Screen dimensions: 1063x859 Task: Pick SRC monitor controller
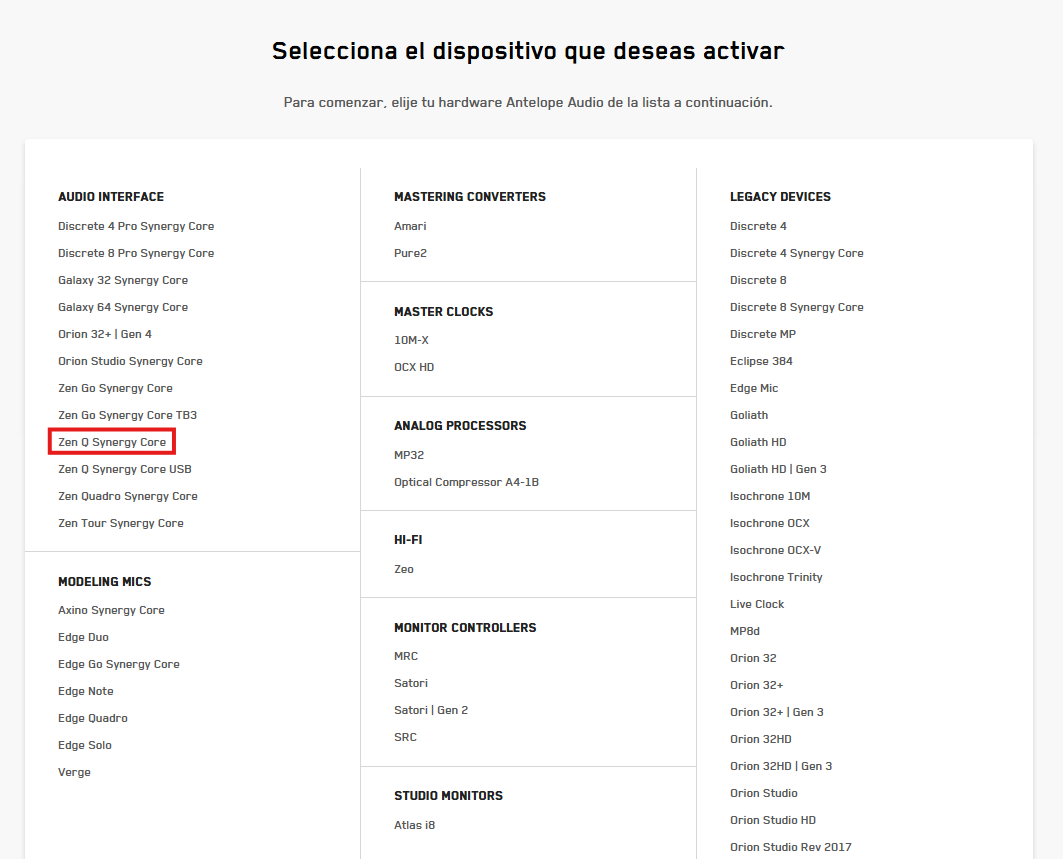click(405, 737)
